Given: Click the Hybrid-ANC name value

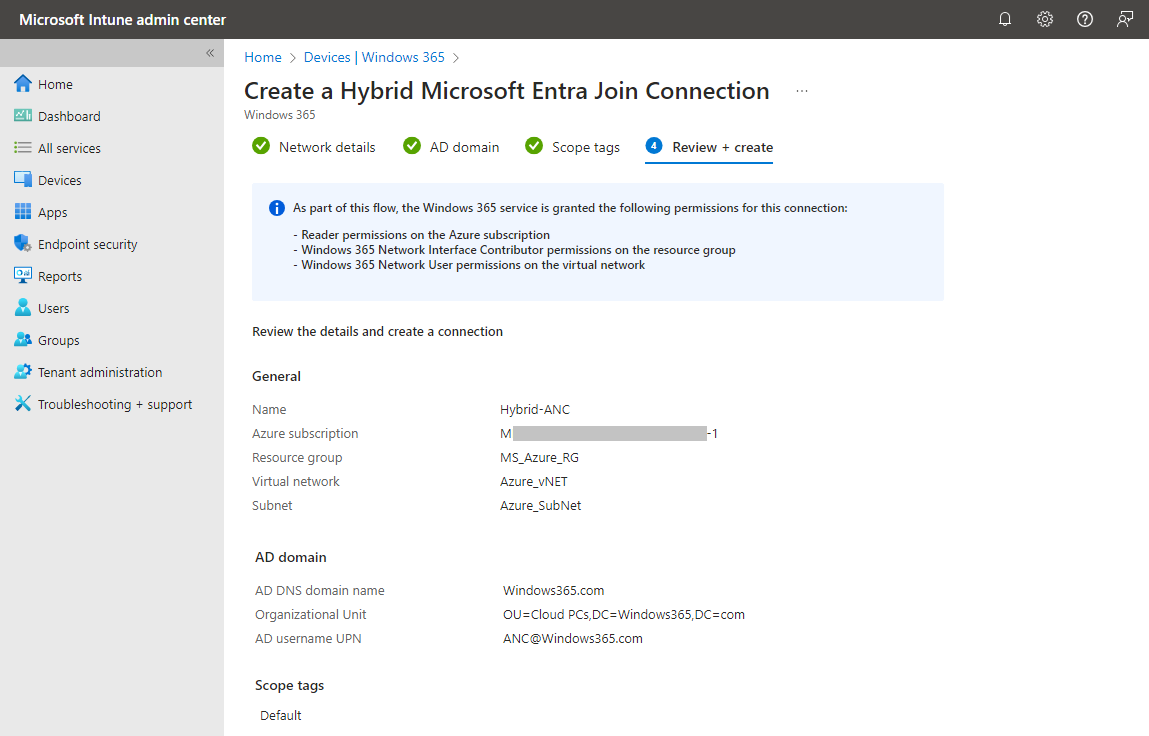Looking at the screenshot, I should coord(535,410).
